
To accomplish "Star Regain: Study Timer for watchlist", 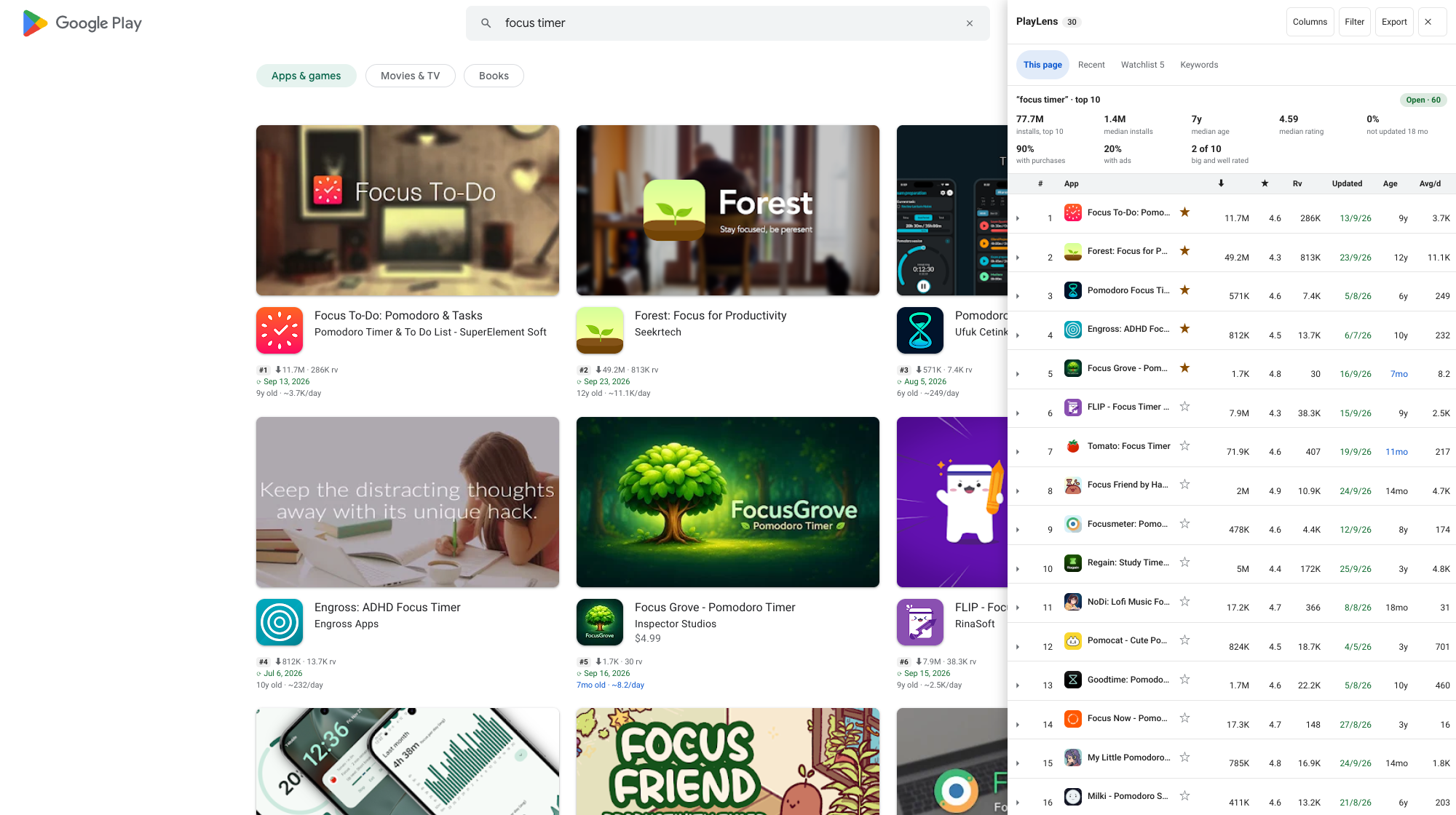I will pyautogui.click(x=1184, y=562).
